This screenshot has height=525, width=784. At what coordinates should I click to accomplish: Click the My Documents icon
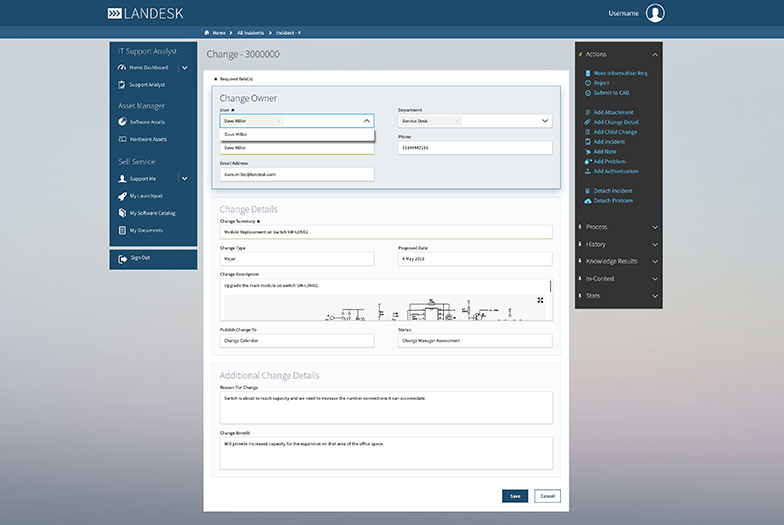coord(122,230)
